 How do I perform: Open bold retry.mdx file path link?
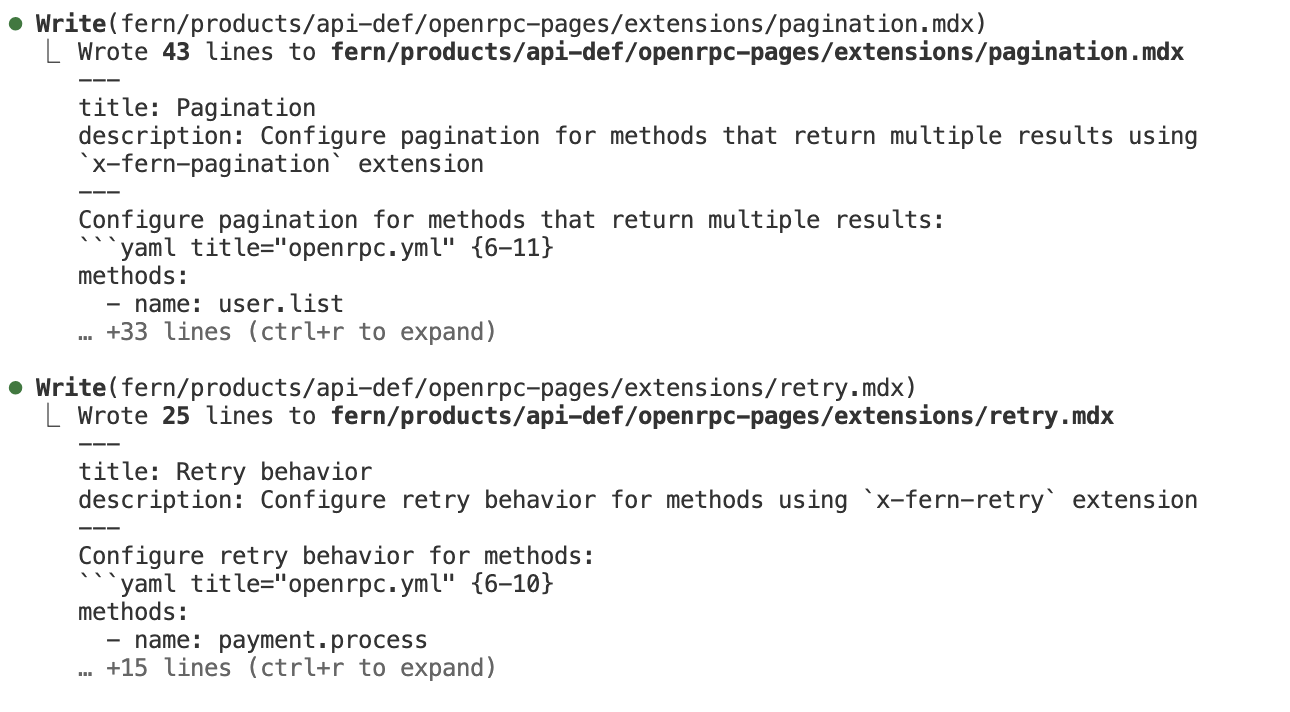(x=722, y=415)
